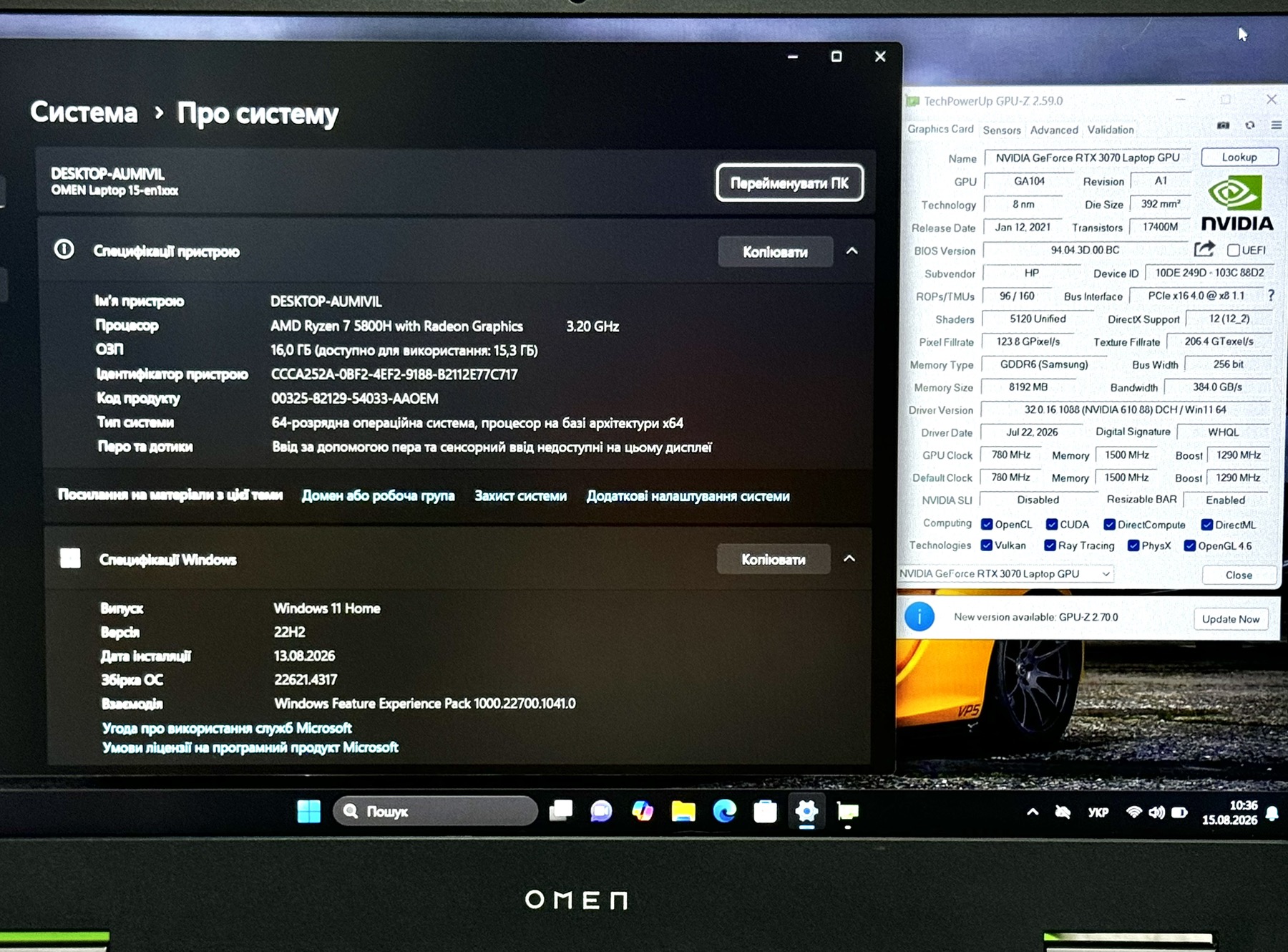
Task: Click the GPU-Z refresh icon
Action: click(x=1250, y=125)
